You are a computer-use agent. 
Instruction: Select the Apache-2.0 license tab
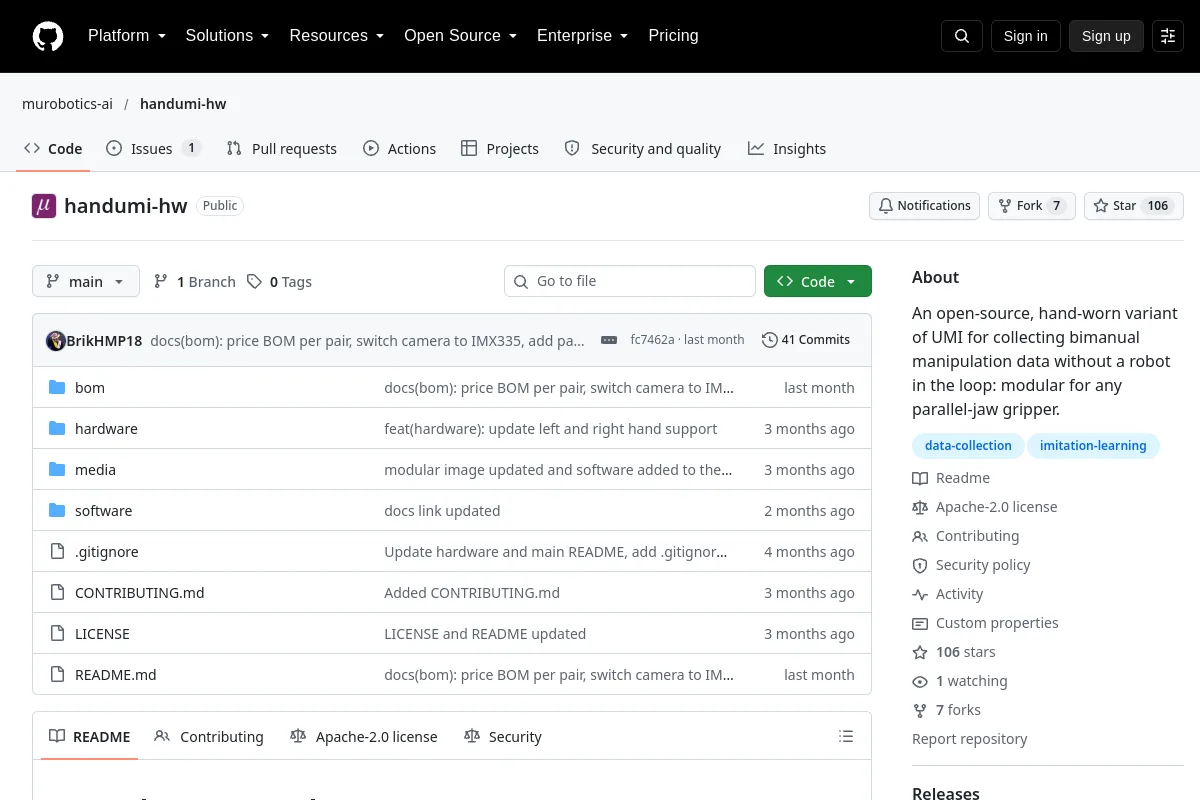364,737
